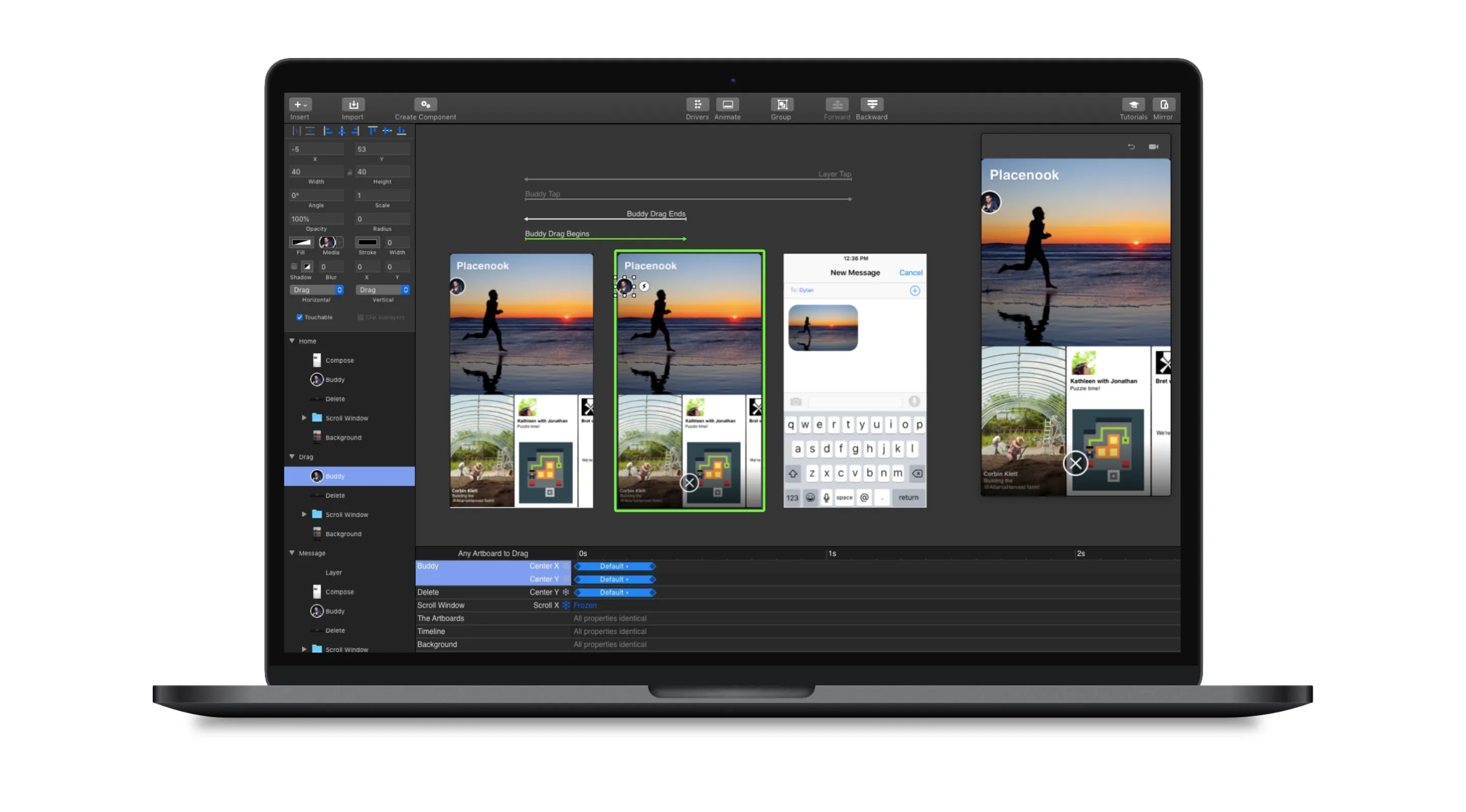Click the distribute horizontally icon

[x=296, y=131]
